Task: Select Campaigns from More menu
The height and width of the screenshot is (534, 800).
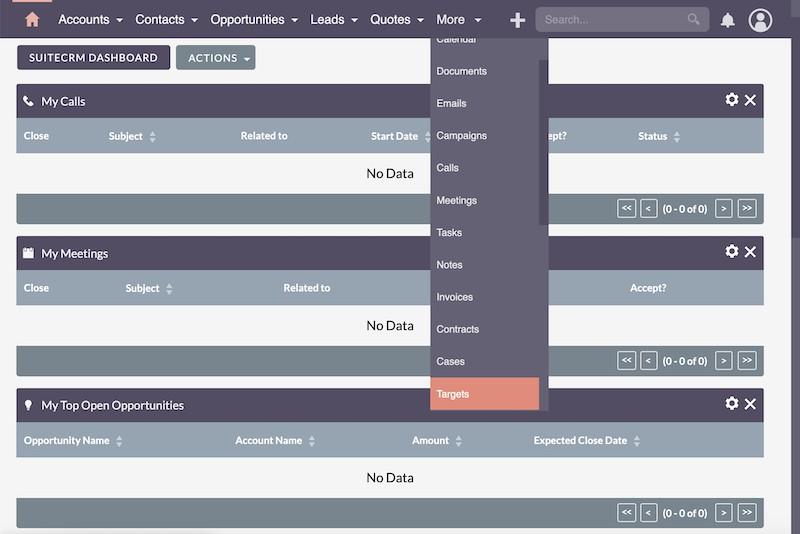Action: click(x=485, y=136)
